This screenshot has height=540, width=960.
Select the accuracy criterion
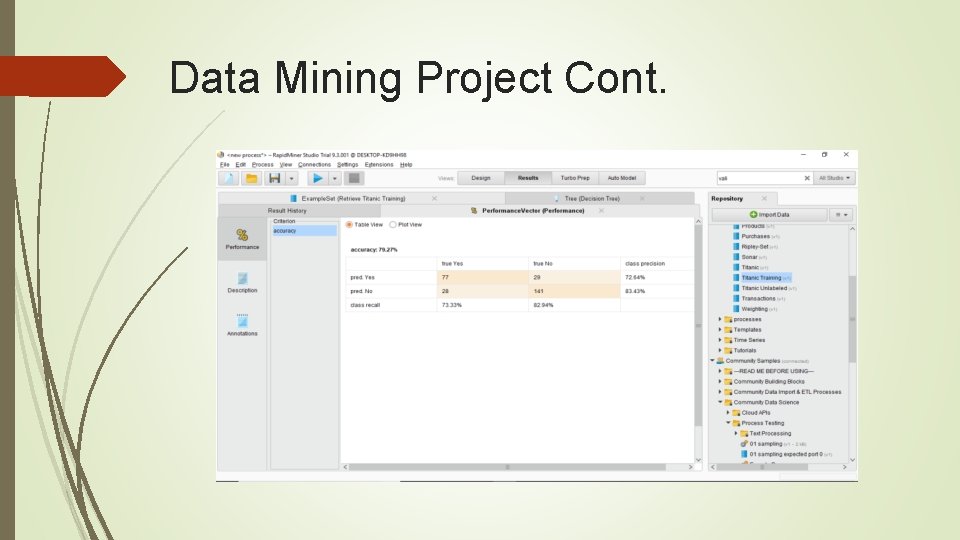(304, 231)
